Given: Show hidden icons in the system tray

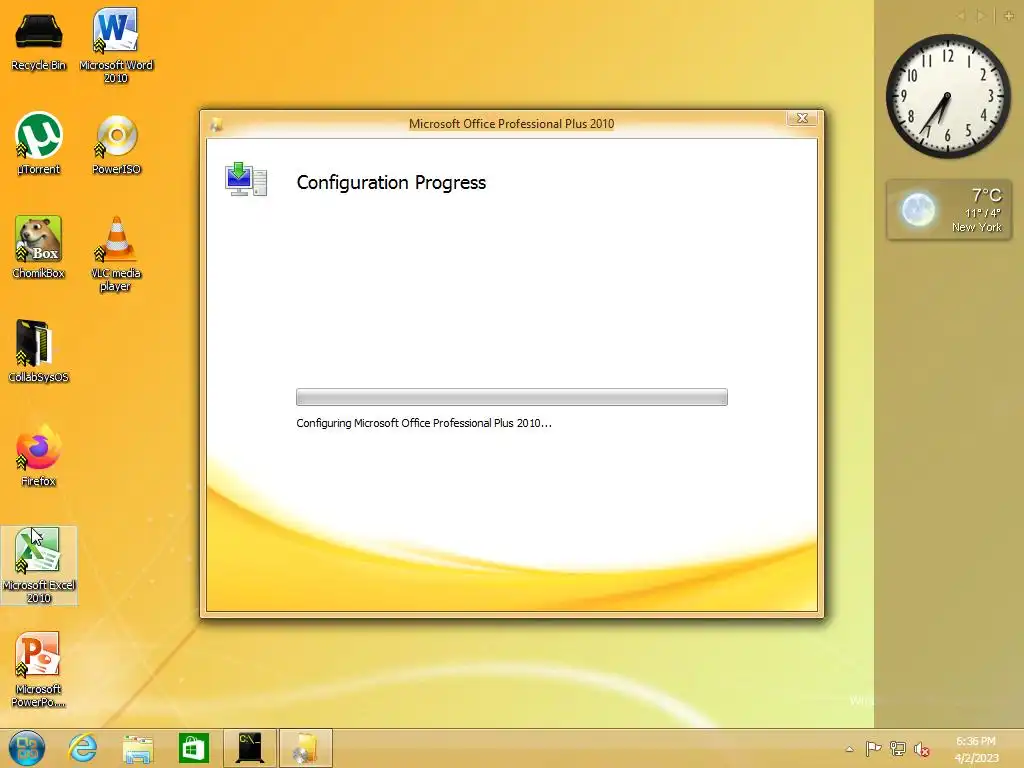Looking at the screenshot, I should click(849, 749).
